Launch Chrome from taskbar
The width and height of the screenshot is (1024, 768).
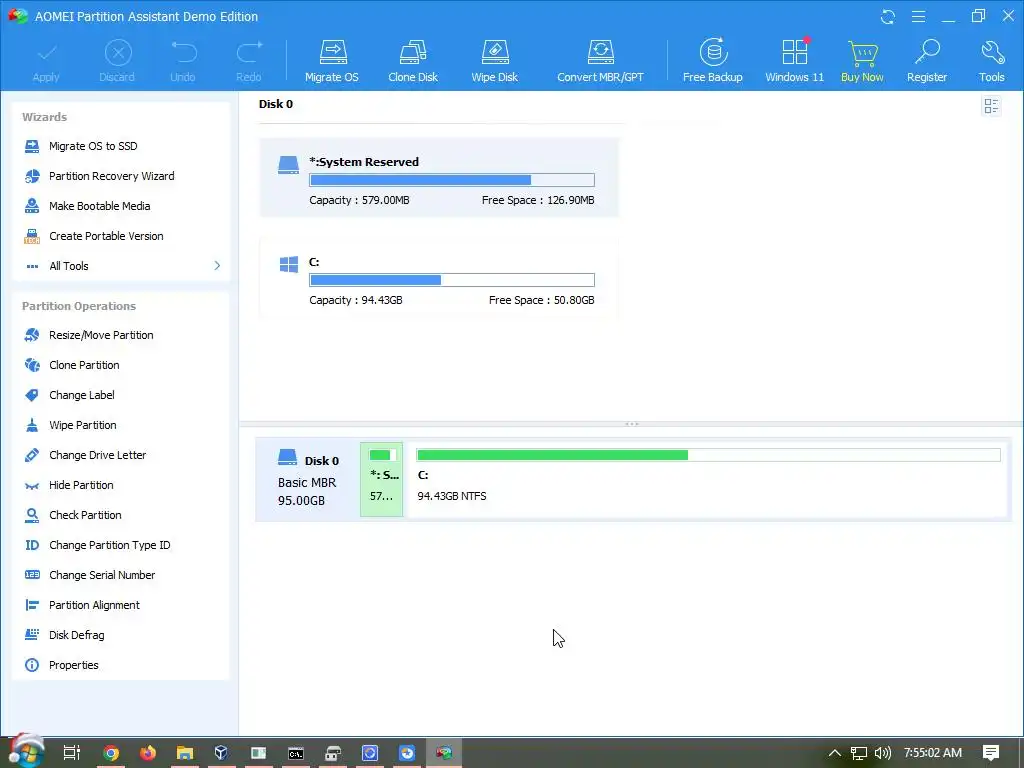[111, 753]
